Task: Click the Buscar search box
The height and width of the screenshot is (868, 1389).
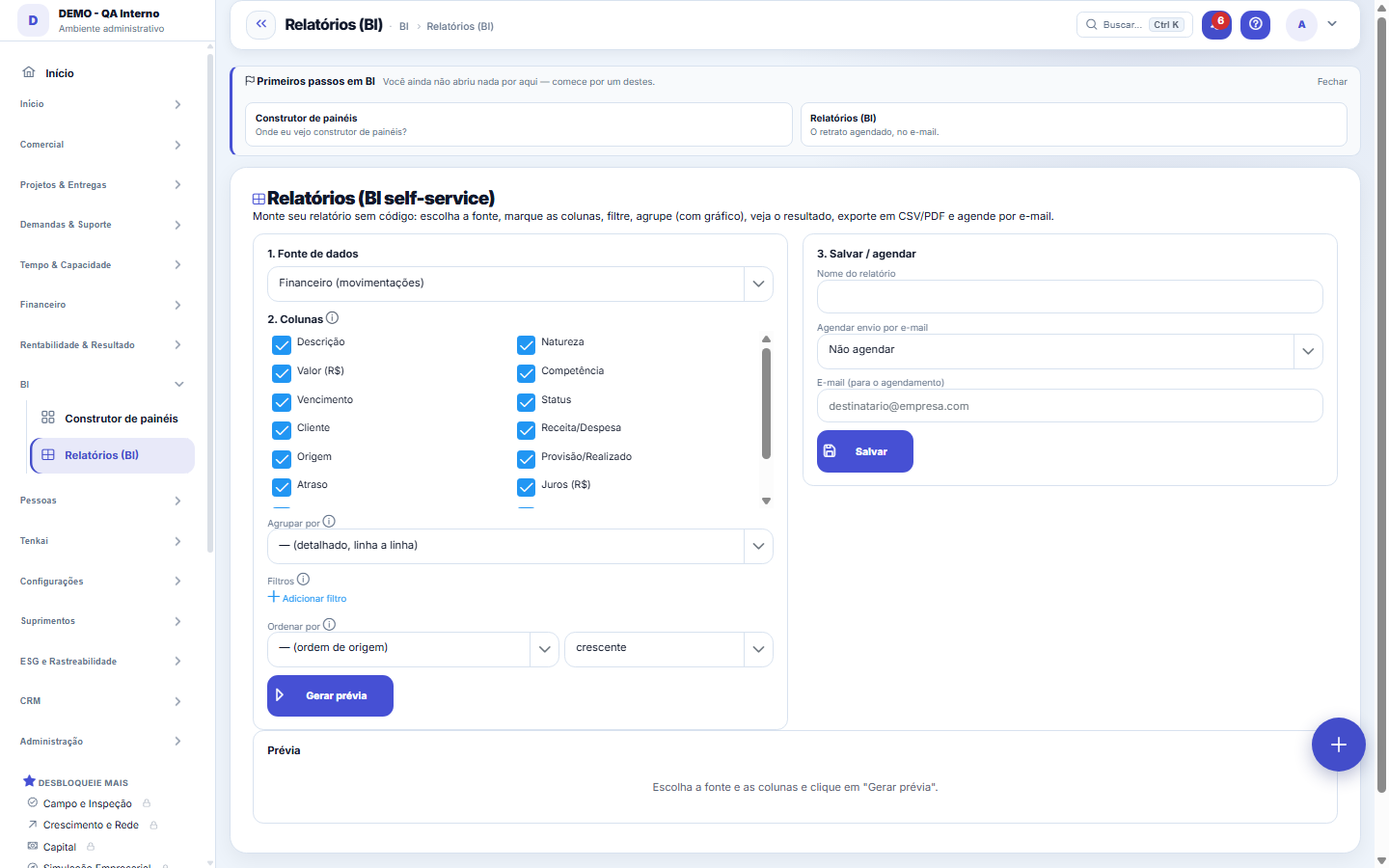Action: click(1134, 24)
